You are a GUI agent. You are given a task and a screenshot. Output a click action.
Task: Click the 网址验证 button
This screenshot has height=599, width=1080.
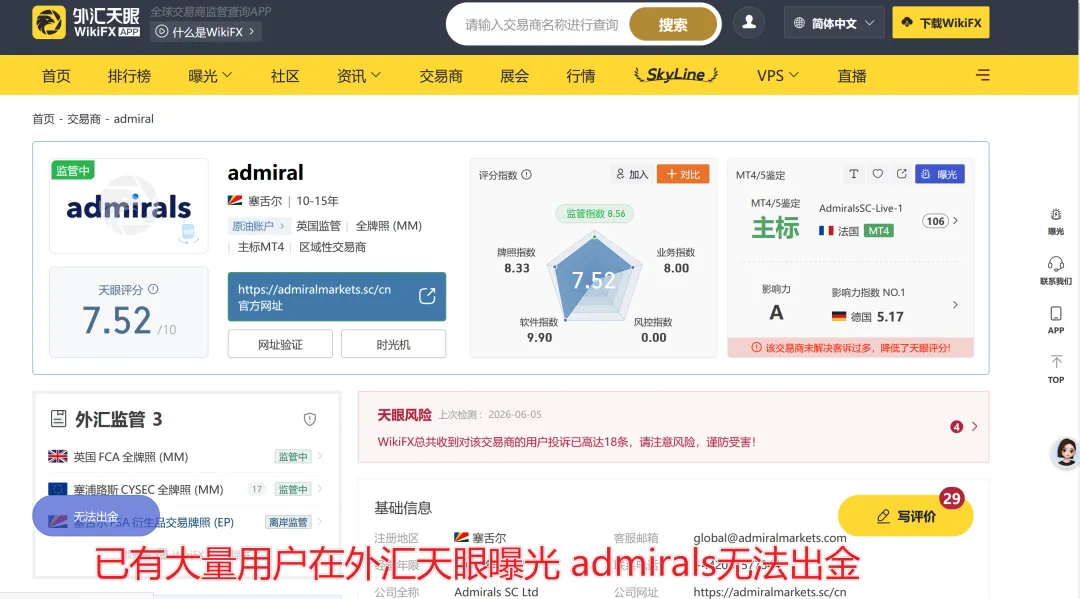click(x=280, y=344)
